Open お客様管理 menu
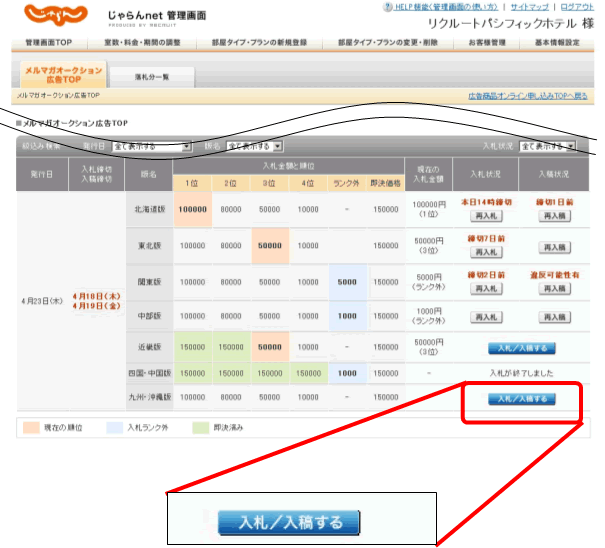The width and height of the screenshot is (605, 548). 487,42
